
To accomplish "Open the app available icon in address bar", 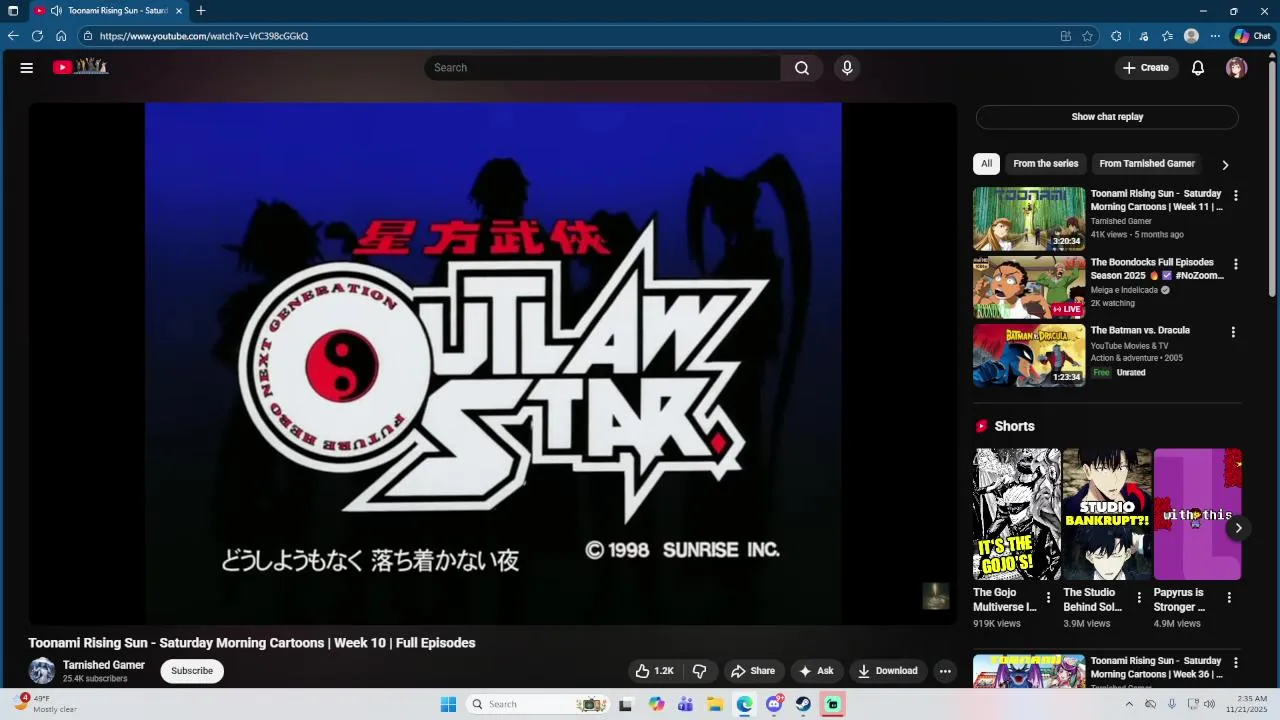I will click(1066, 36).
